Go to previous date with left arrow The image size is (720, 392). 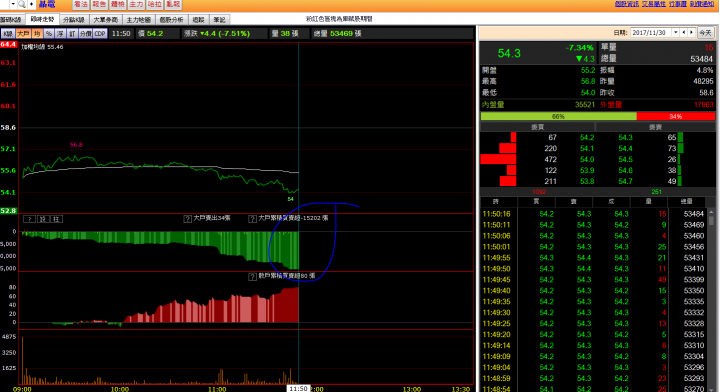coord(684,33)
